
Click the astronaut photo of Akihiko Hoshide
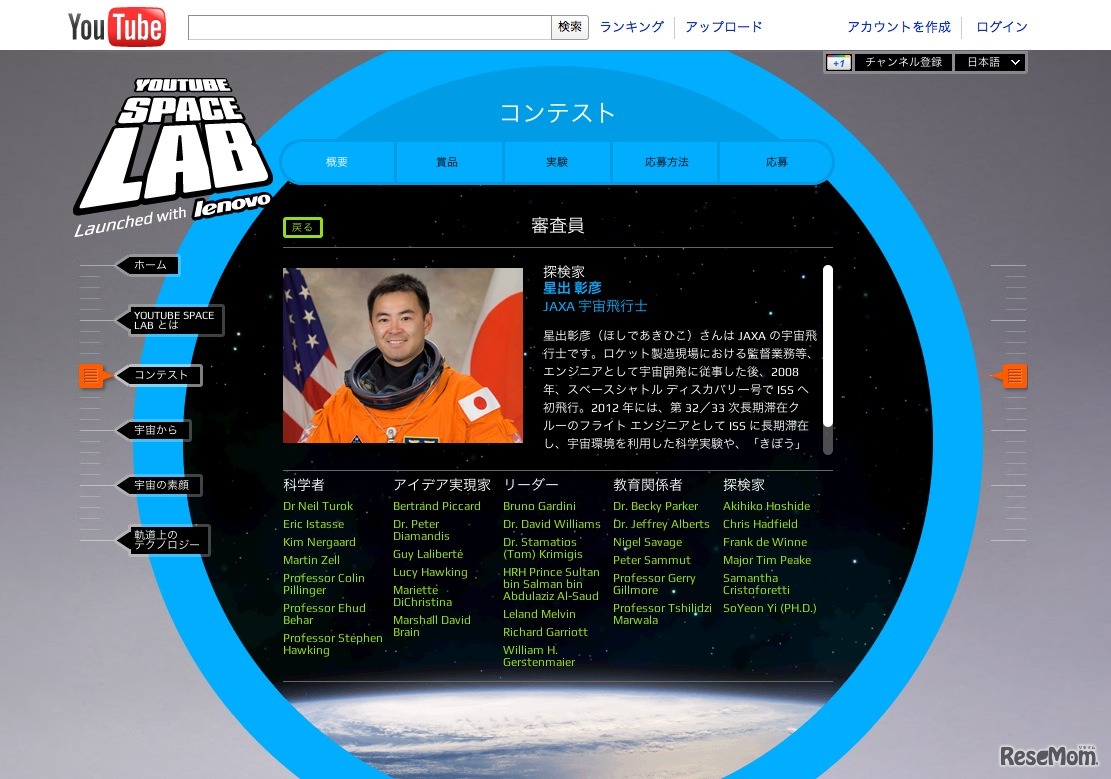point(403,355)
